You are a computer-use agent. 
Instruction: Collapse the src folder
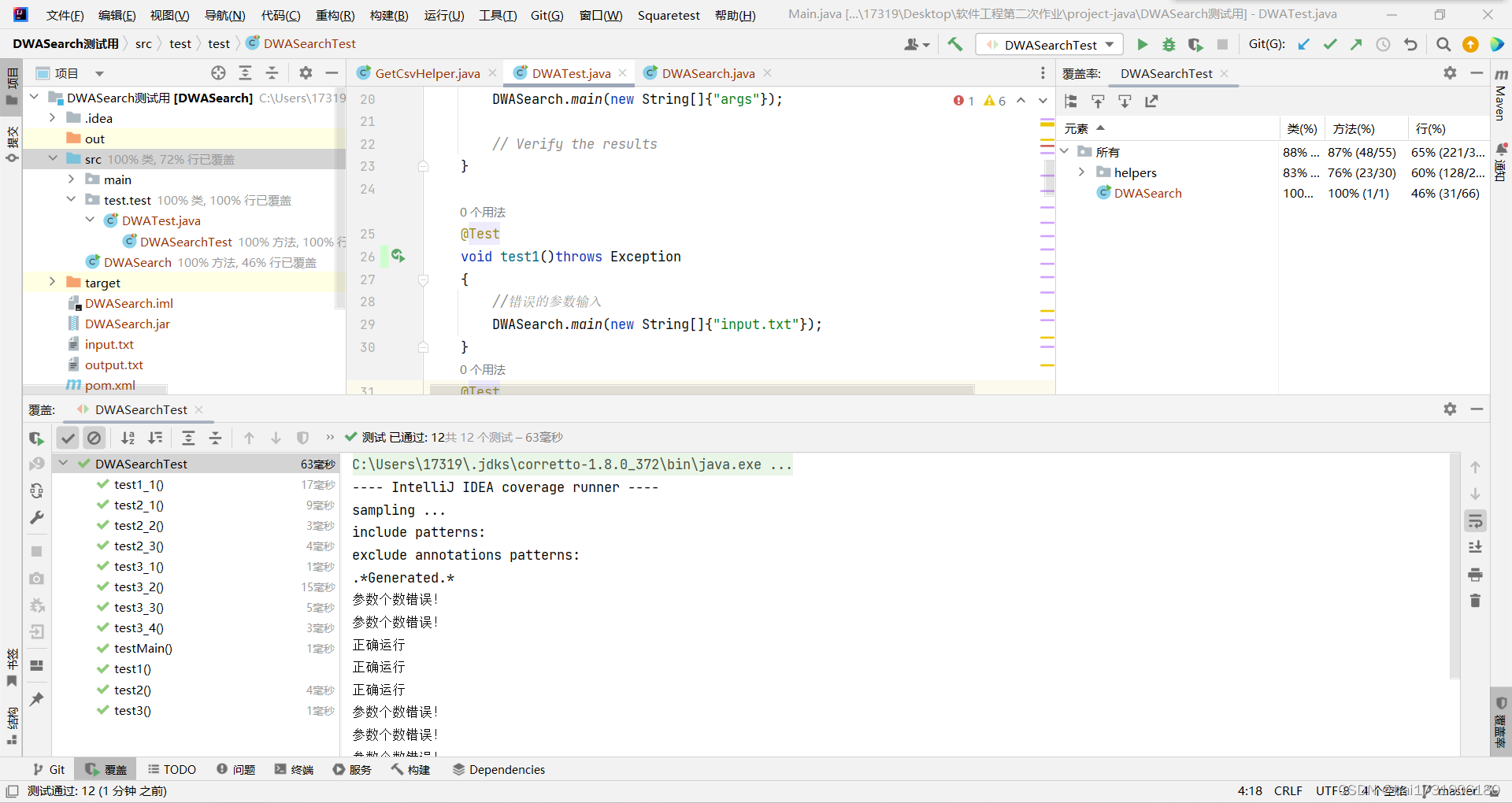(x=52, y=158)
